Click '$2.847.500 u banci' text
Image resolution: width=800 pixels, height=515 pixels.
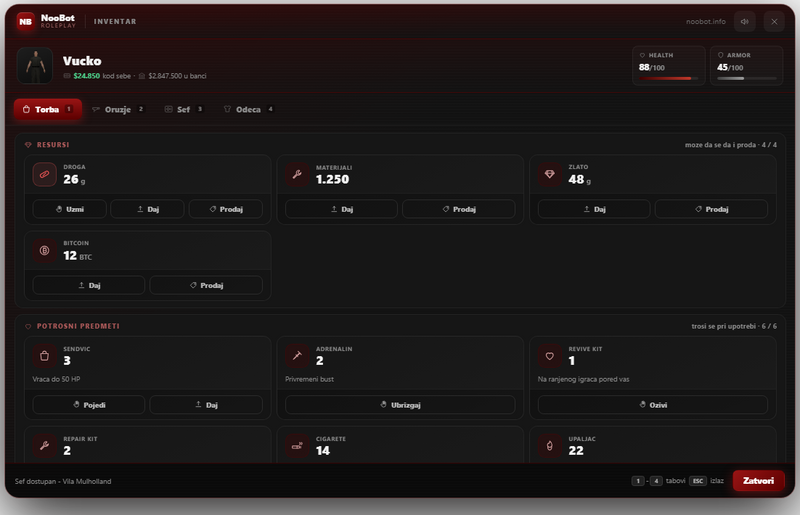pyautogui.click(x=178, y=76)
